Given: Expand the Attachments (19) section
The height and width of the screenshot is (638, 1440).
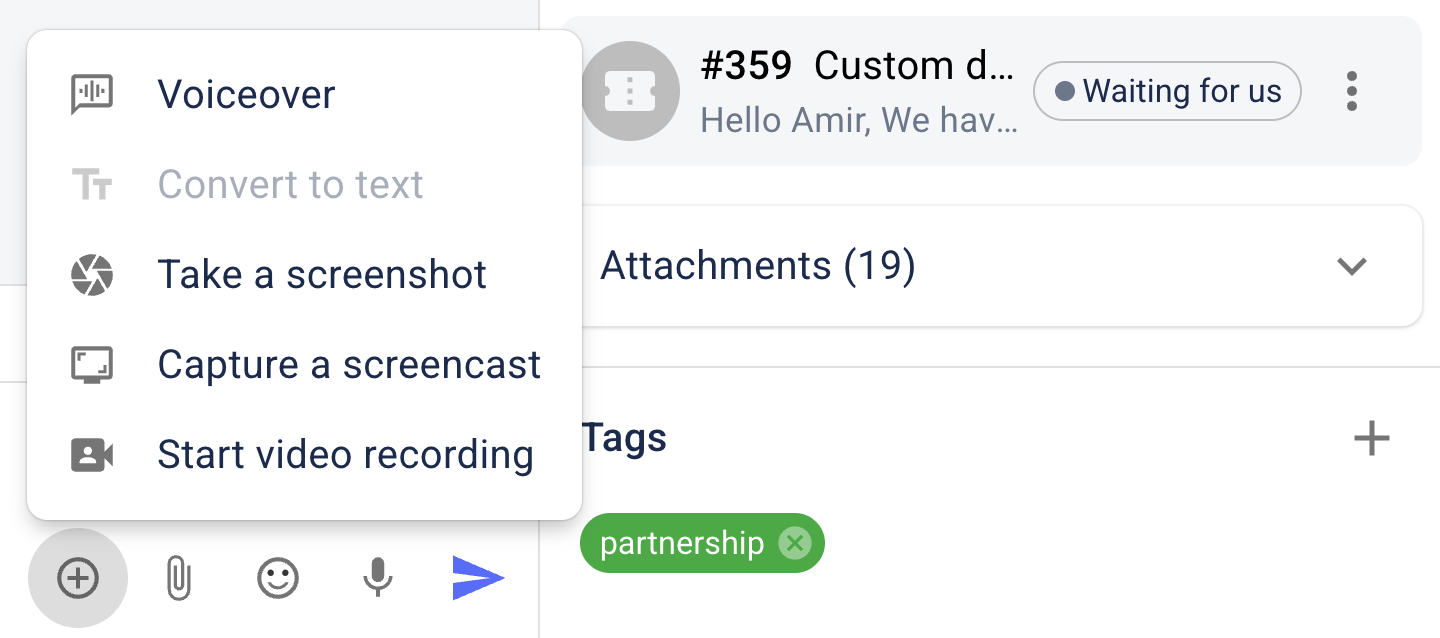Looking at the screenshot, I should (1352, 266).
